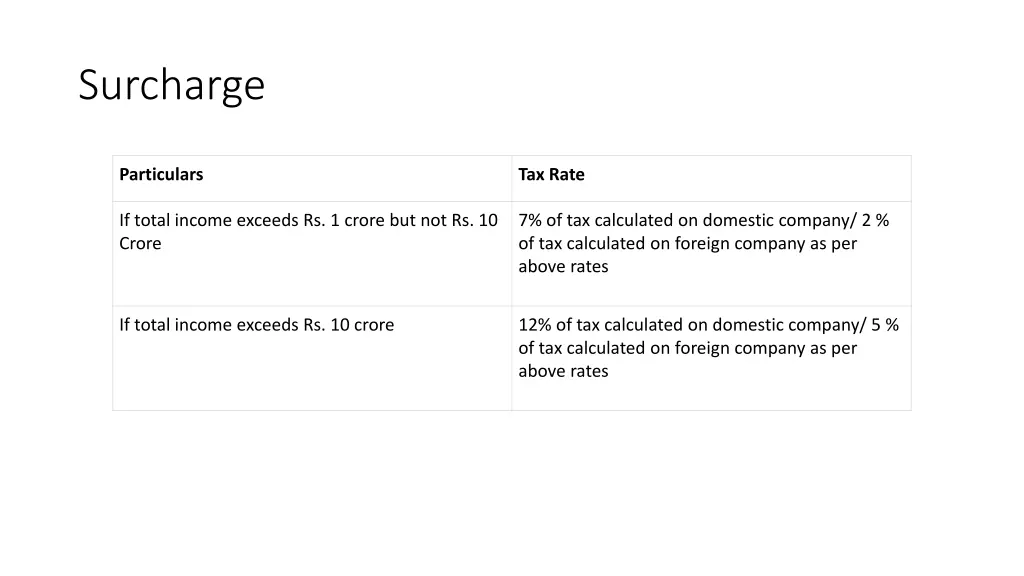Click the Surcharge slide title
1024x576 pixels.
point(172,86)
